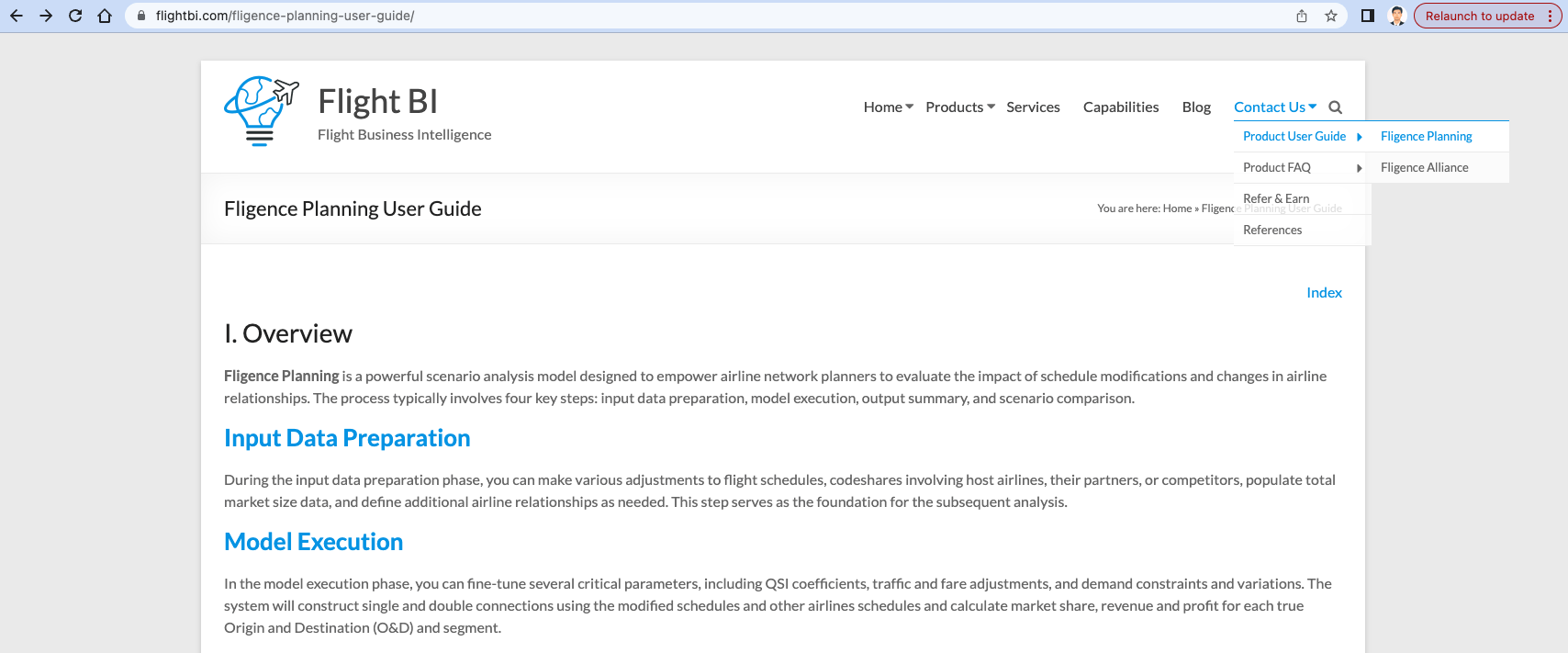Select Product User Guide menu entry
The image size is (1568, 653).
[x=1294, y=136]
